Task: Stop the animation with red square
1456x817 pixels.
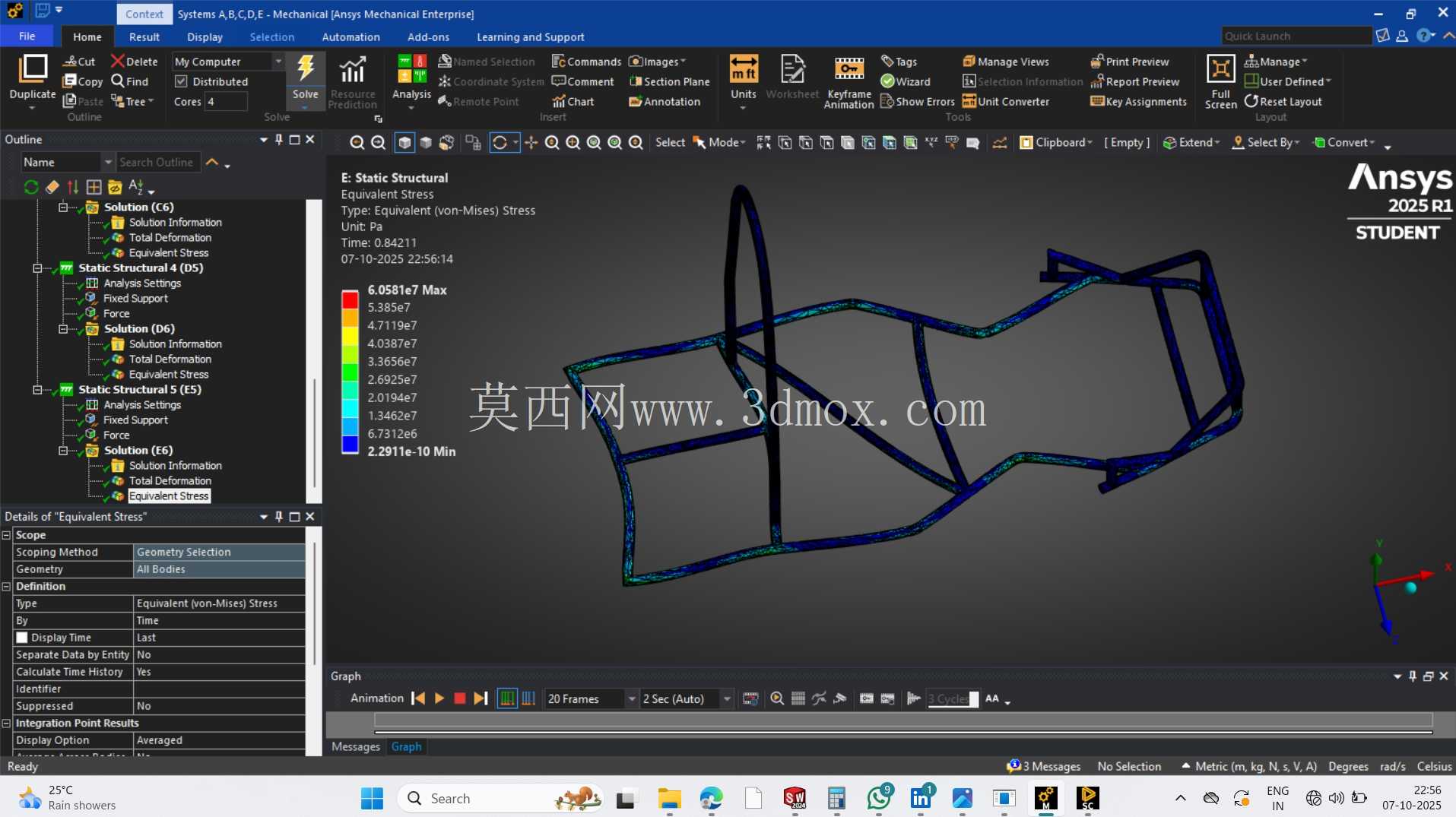Action: pos(459,698)
